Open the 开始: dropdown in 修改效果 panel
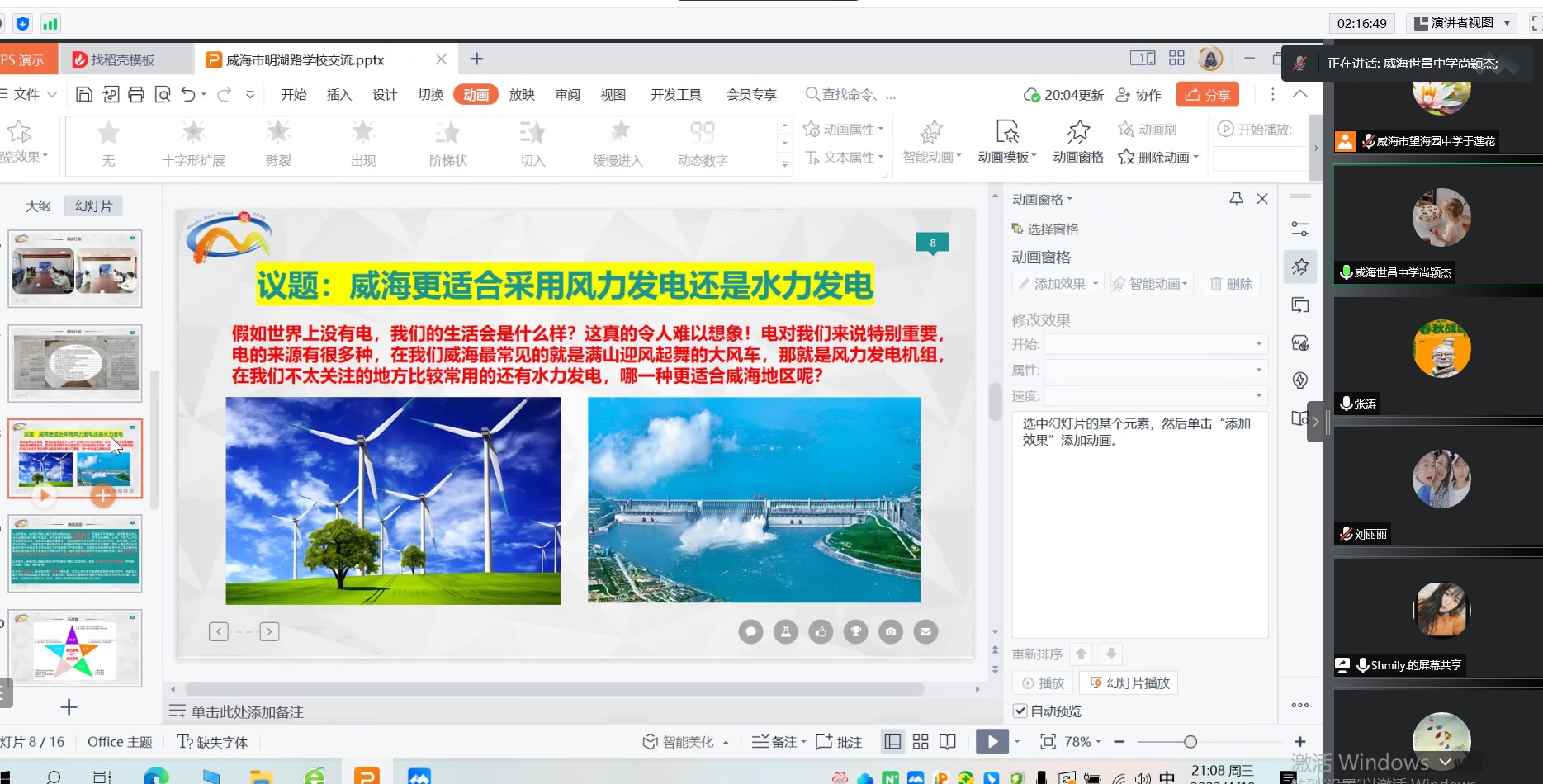Screen dimensions: 1543x784 (1257, 344)
